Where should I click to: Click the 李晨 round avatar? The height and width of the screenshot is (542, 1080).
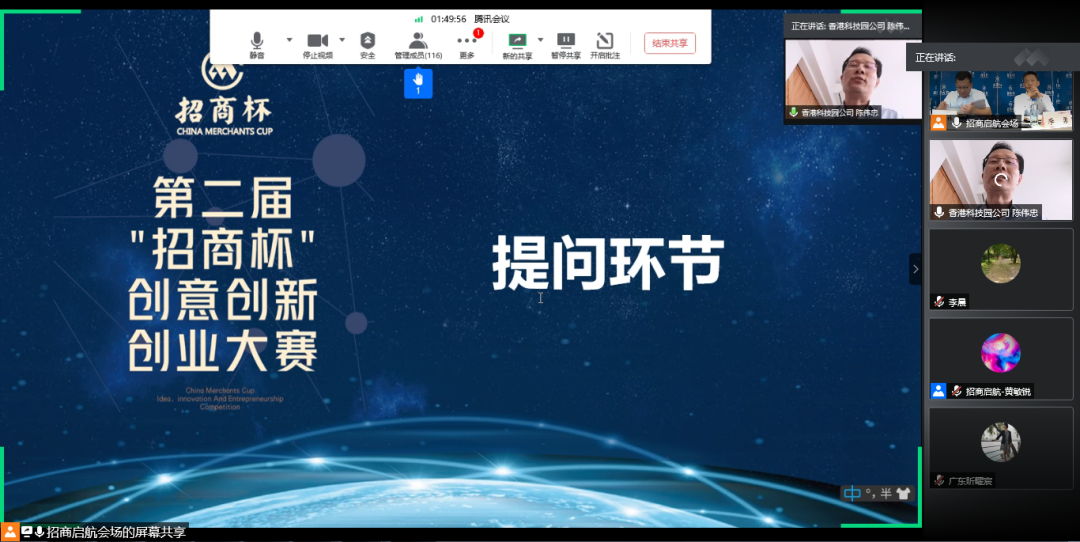pos(1001,264)
